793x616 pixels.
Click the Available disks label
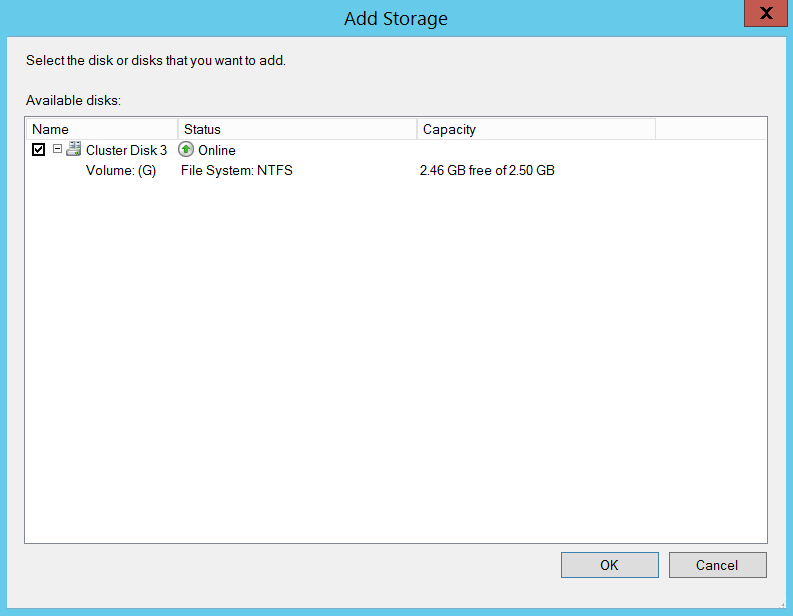tap(73, 100)
